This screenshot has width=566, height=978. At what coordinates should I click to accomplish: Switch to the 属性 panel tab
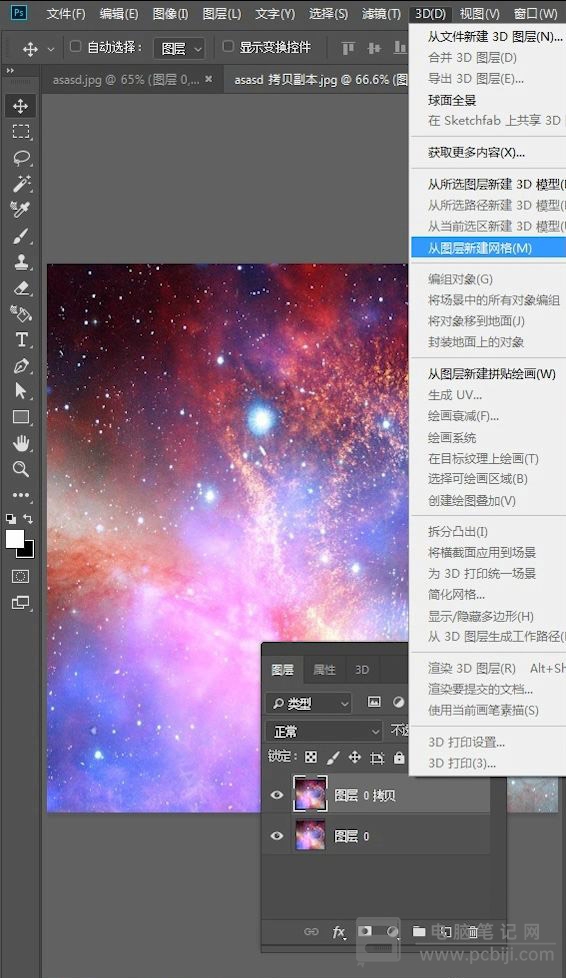(x=324, y=670)
